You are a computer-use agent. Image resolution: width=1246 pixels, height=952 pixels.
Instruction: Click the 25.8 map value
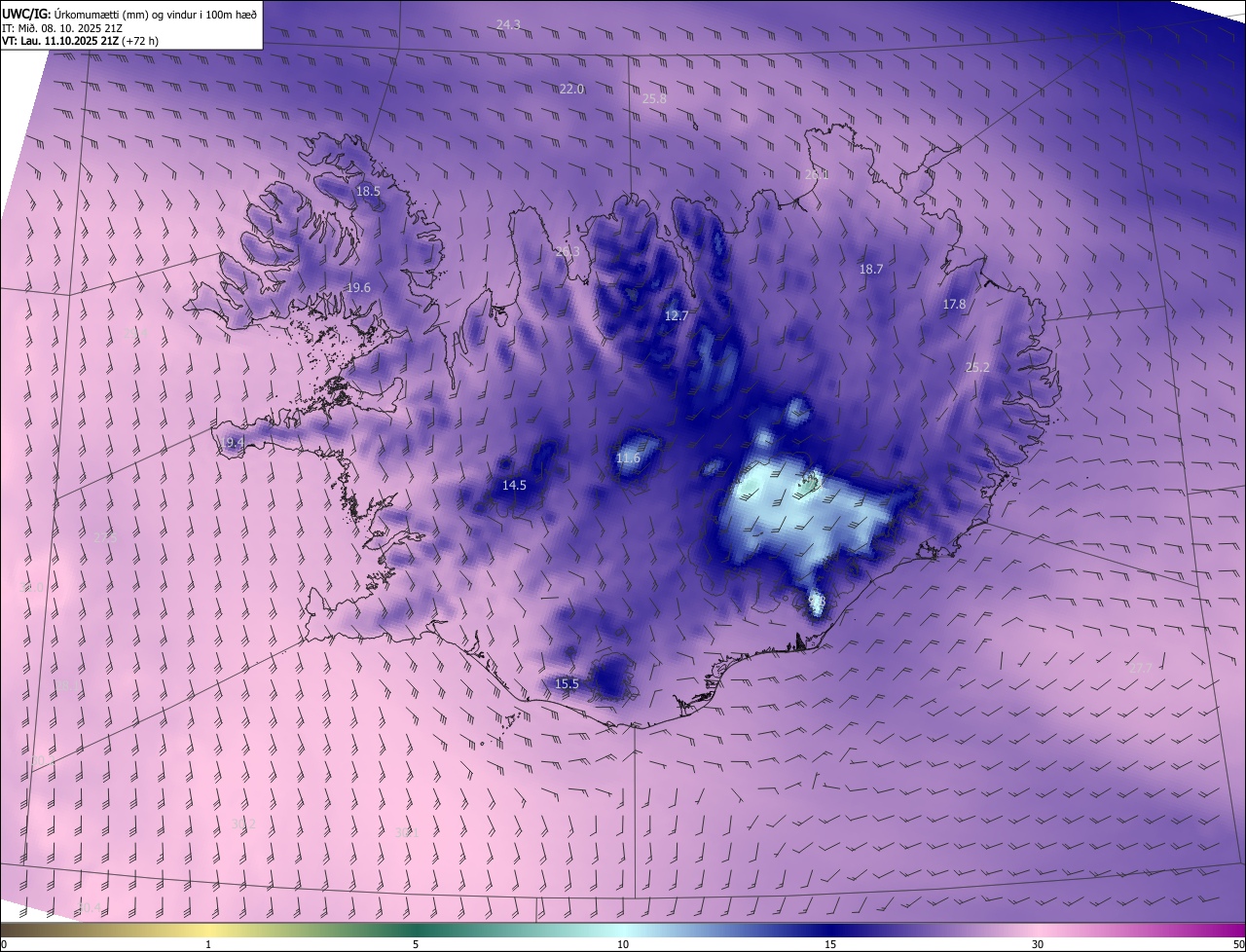pos(654,98)
